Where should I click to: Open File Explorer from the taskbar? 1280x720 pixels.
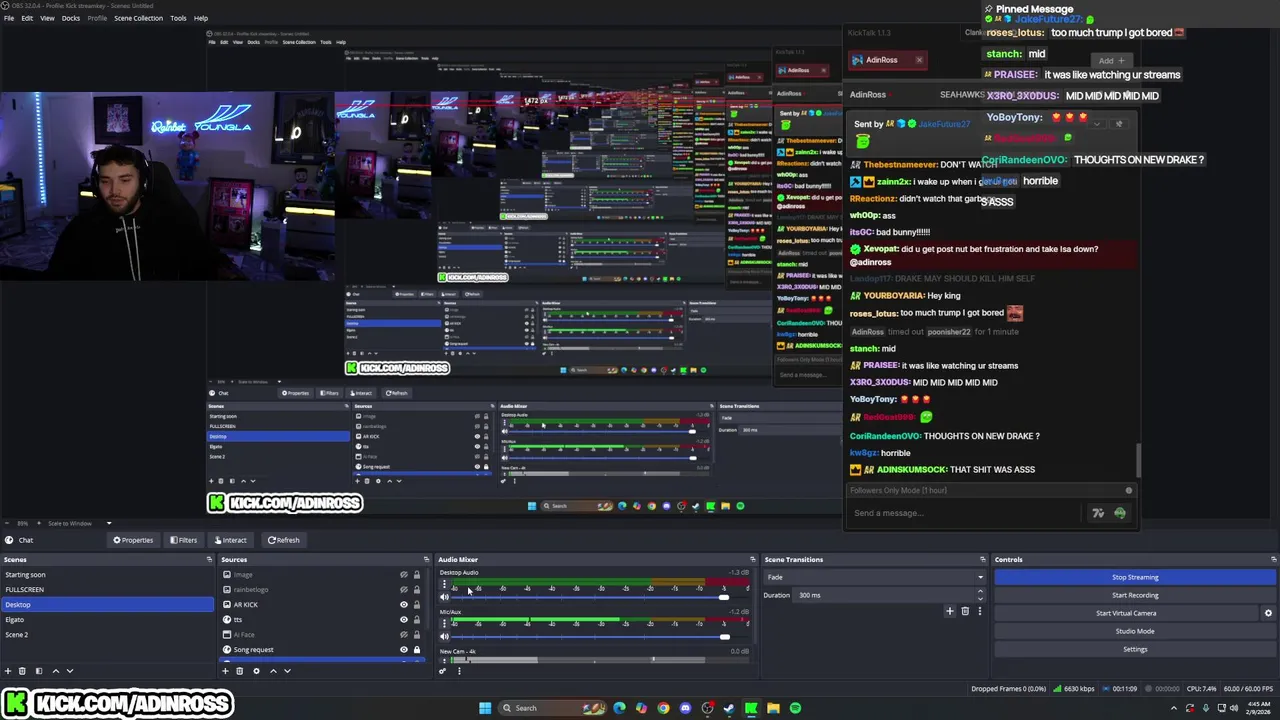coord(773,708)
